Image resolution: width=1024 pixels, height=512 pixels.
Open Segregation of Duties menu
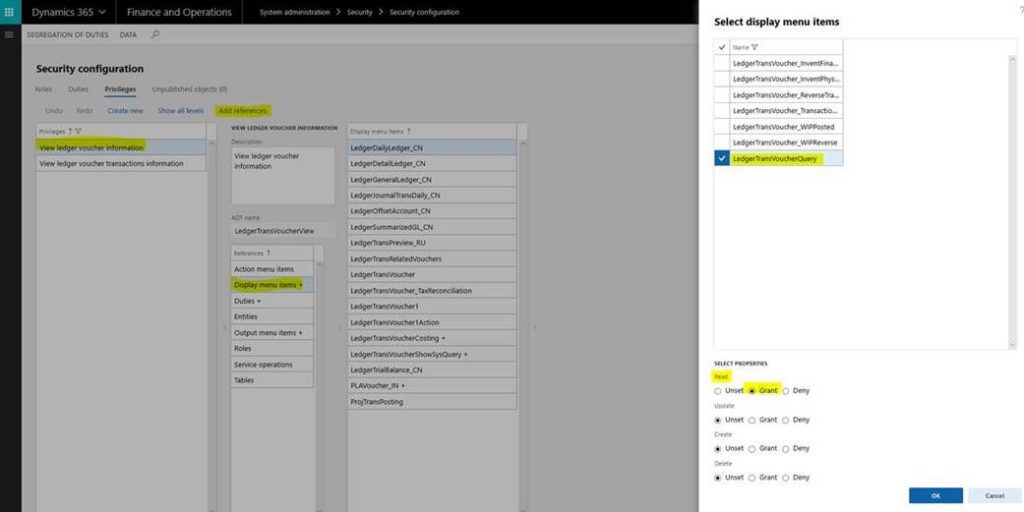(67, 35)
